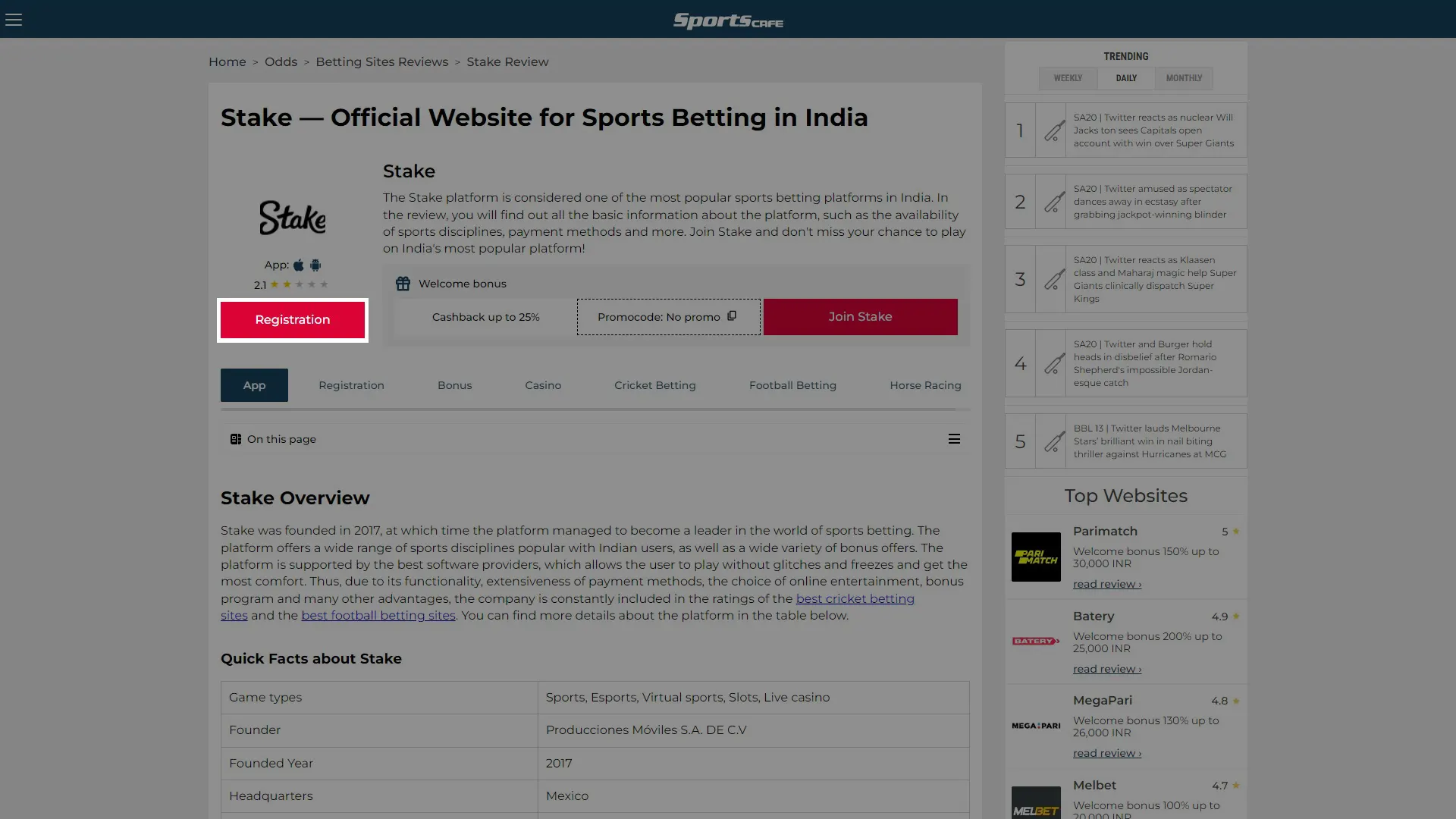Toggle the Daily trending view
Viewport: 1456px width, 819px height.
(x=1126, y=78)
